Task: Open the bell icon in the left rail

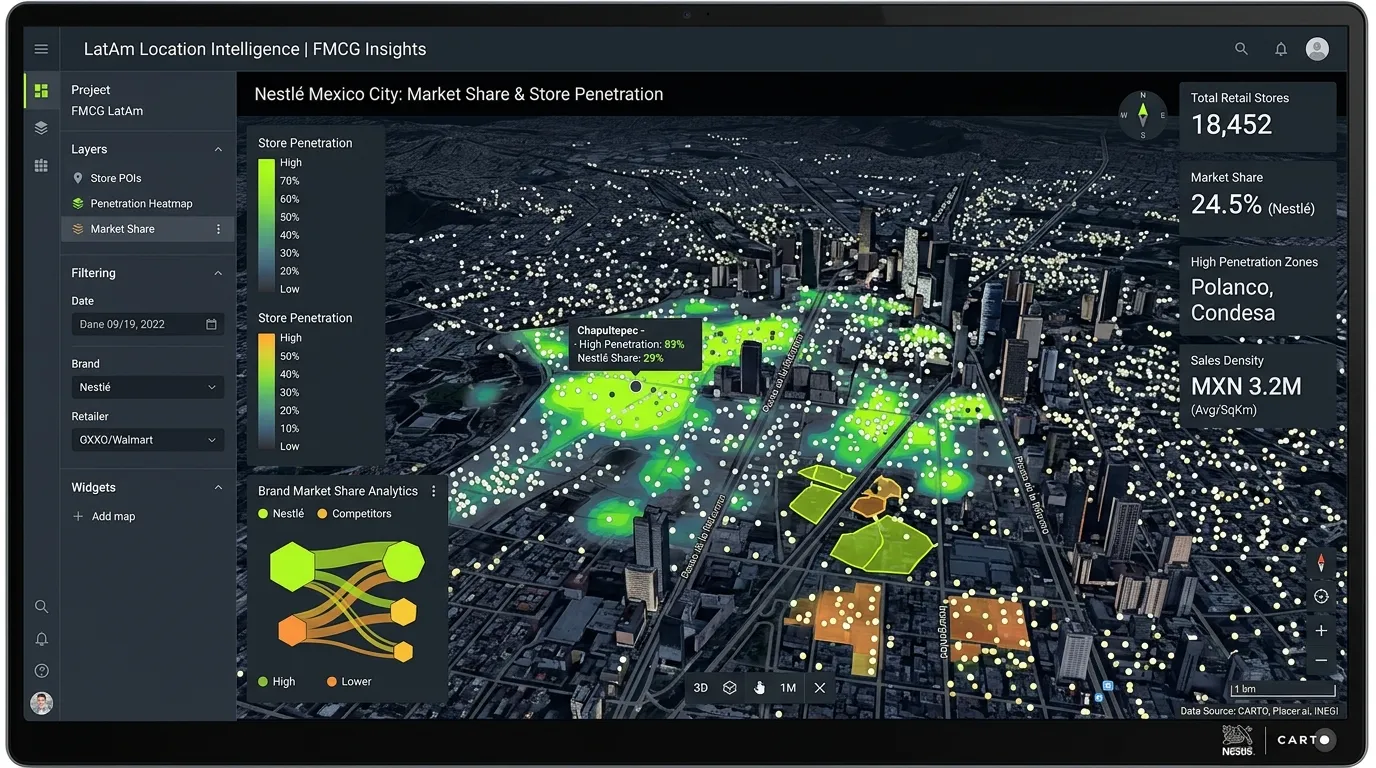Action: coord(41,639)
